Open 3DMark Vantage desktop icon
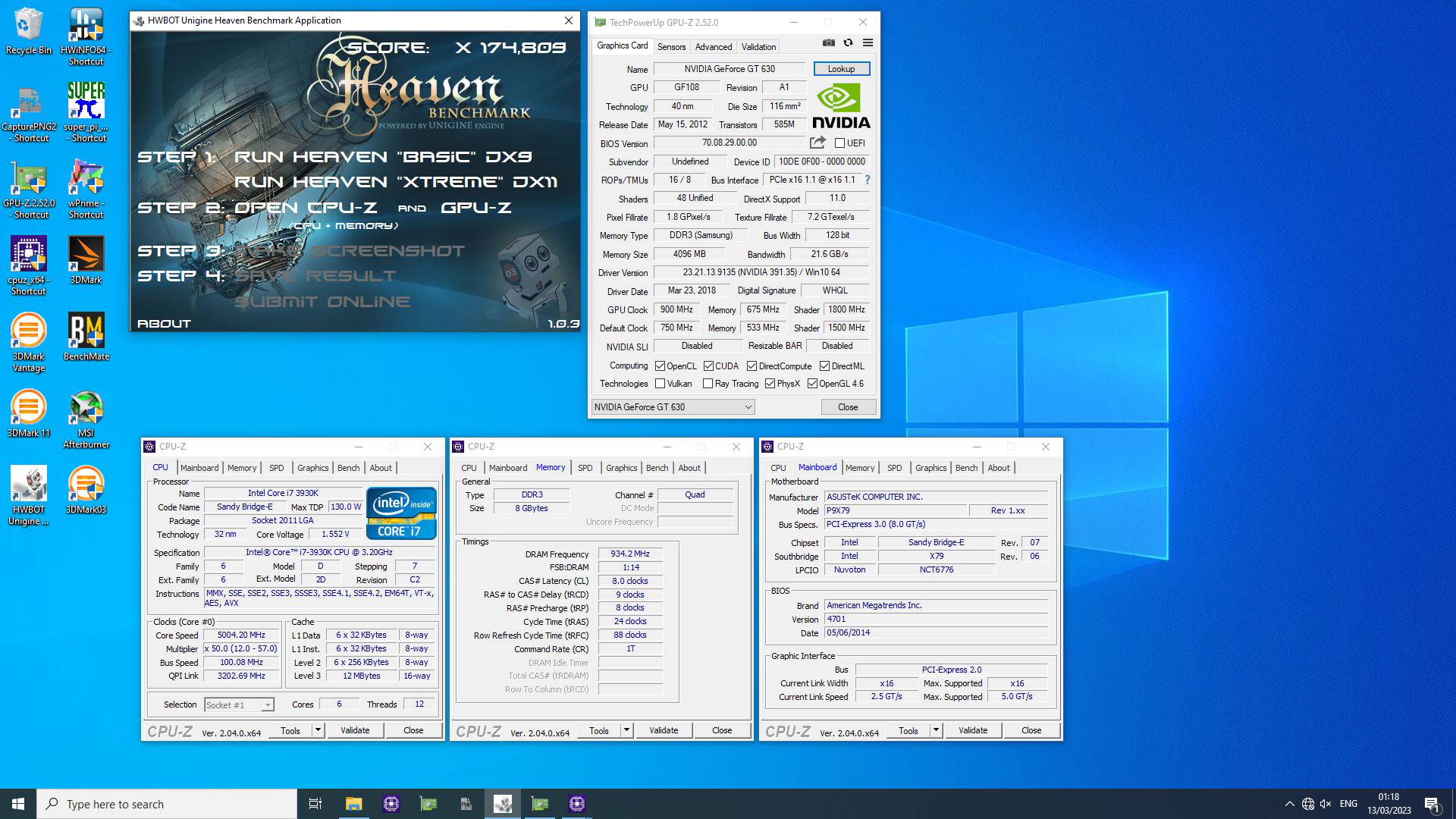 (29, 343)
